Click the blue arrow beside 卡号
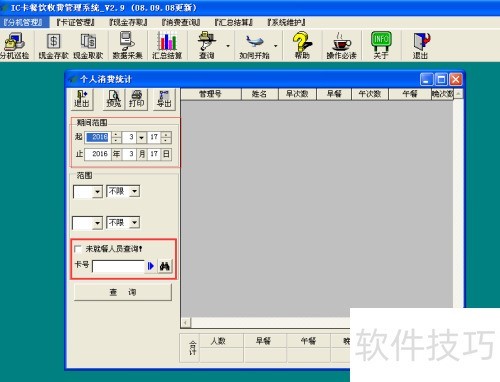The height and width of the screenshot is (382, 500). 151,266
